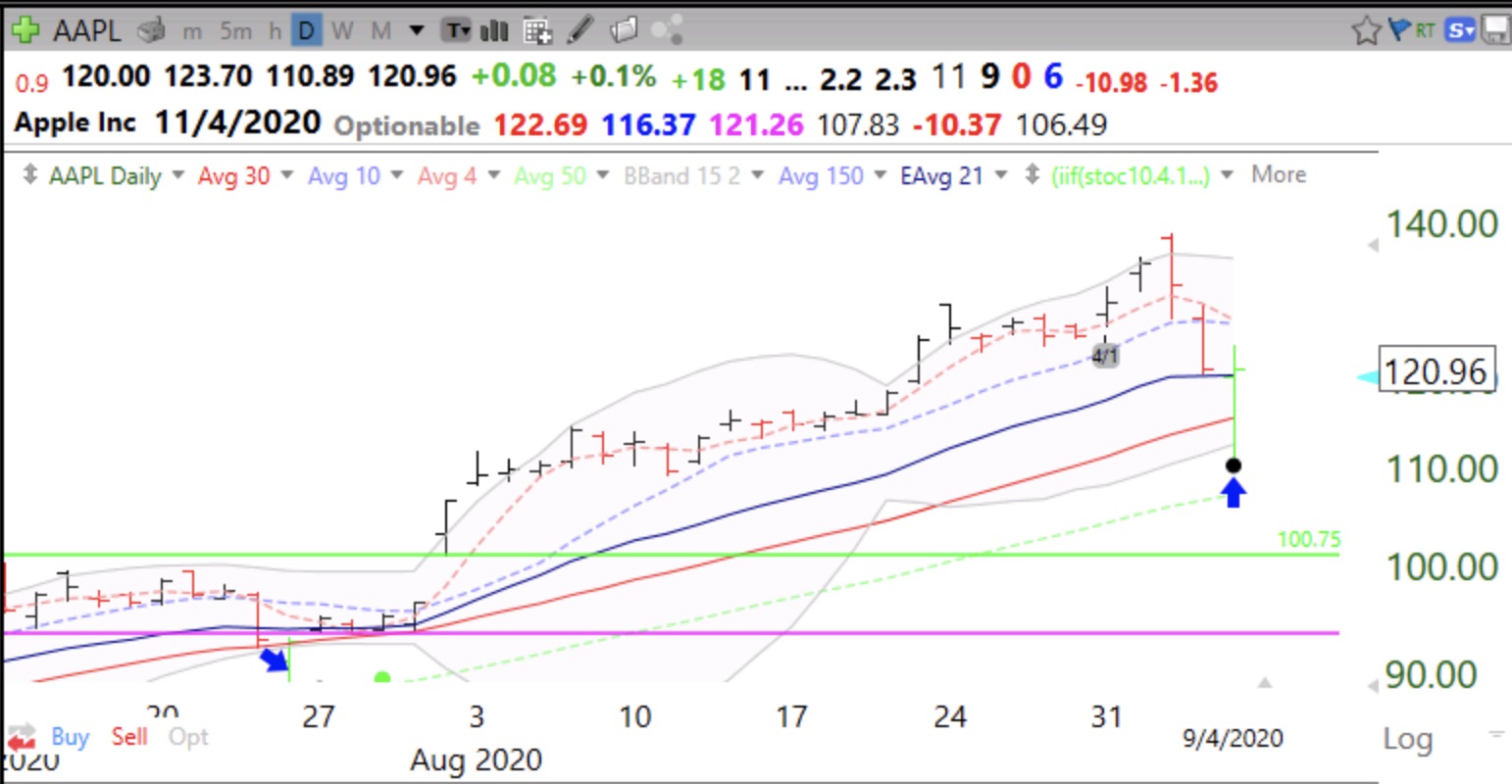
Task: Click the sort arrows beside AAPL Daily
Action: 30,175
